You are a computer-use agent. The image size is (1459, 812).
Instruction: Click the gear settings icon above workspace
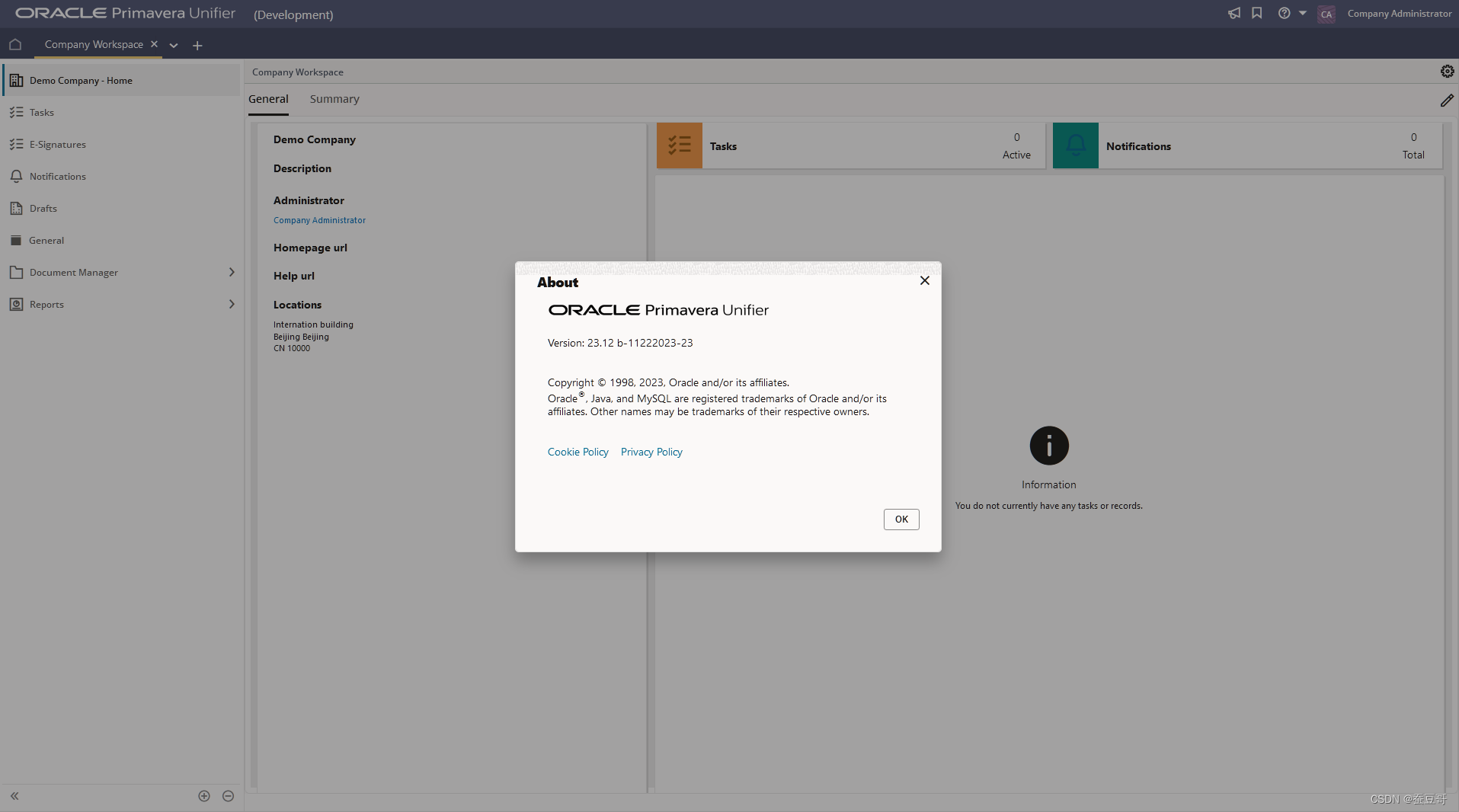pyautogui.click(x=1447, y=71)
